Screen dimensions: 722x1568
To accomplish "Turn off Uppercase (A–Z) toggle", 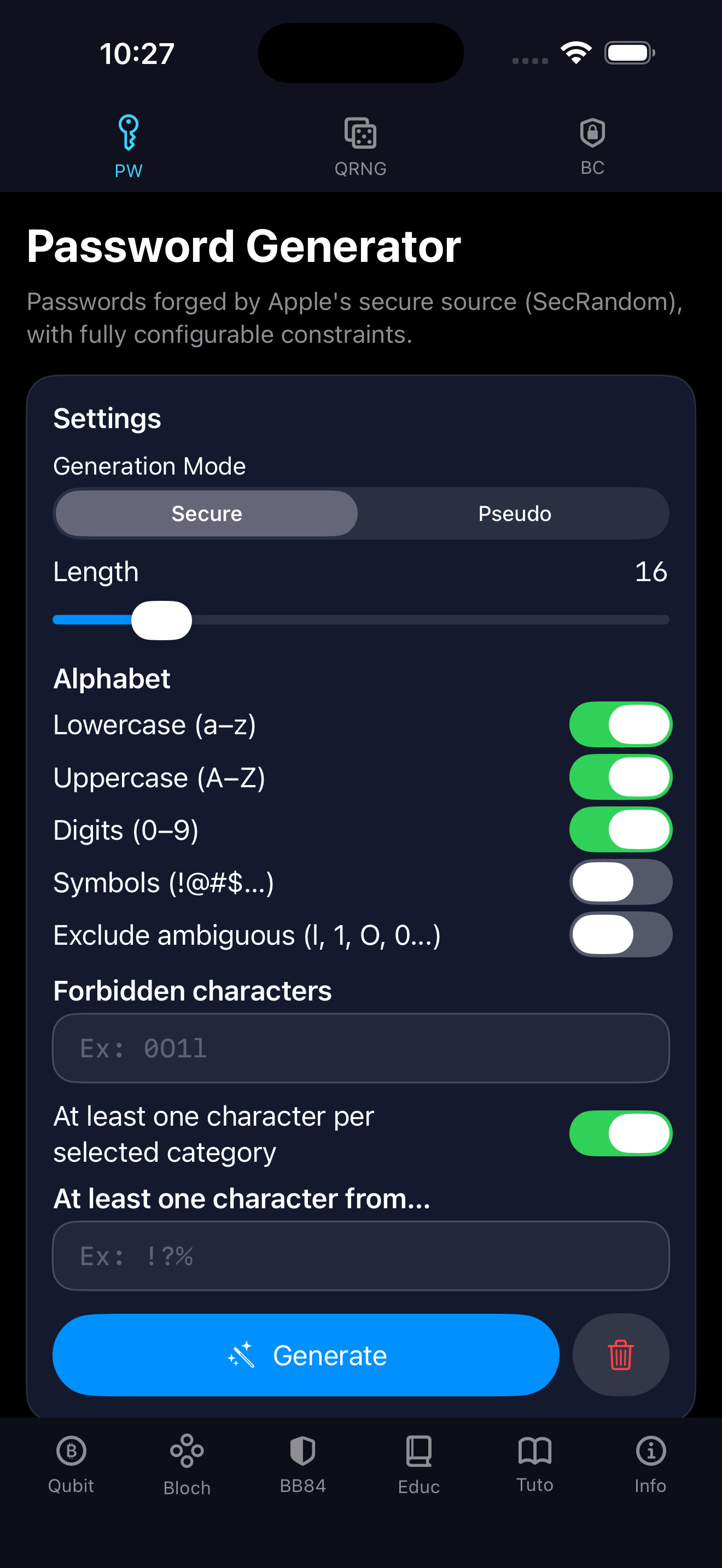I will coord(620,777).
